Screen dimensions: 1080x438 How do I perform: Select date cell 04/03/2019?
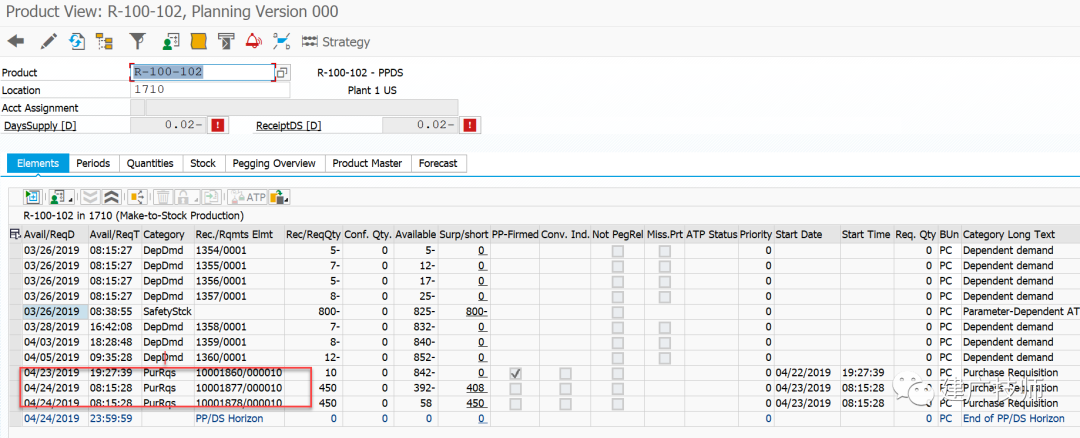click(x=54, y=342)
